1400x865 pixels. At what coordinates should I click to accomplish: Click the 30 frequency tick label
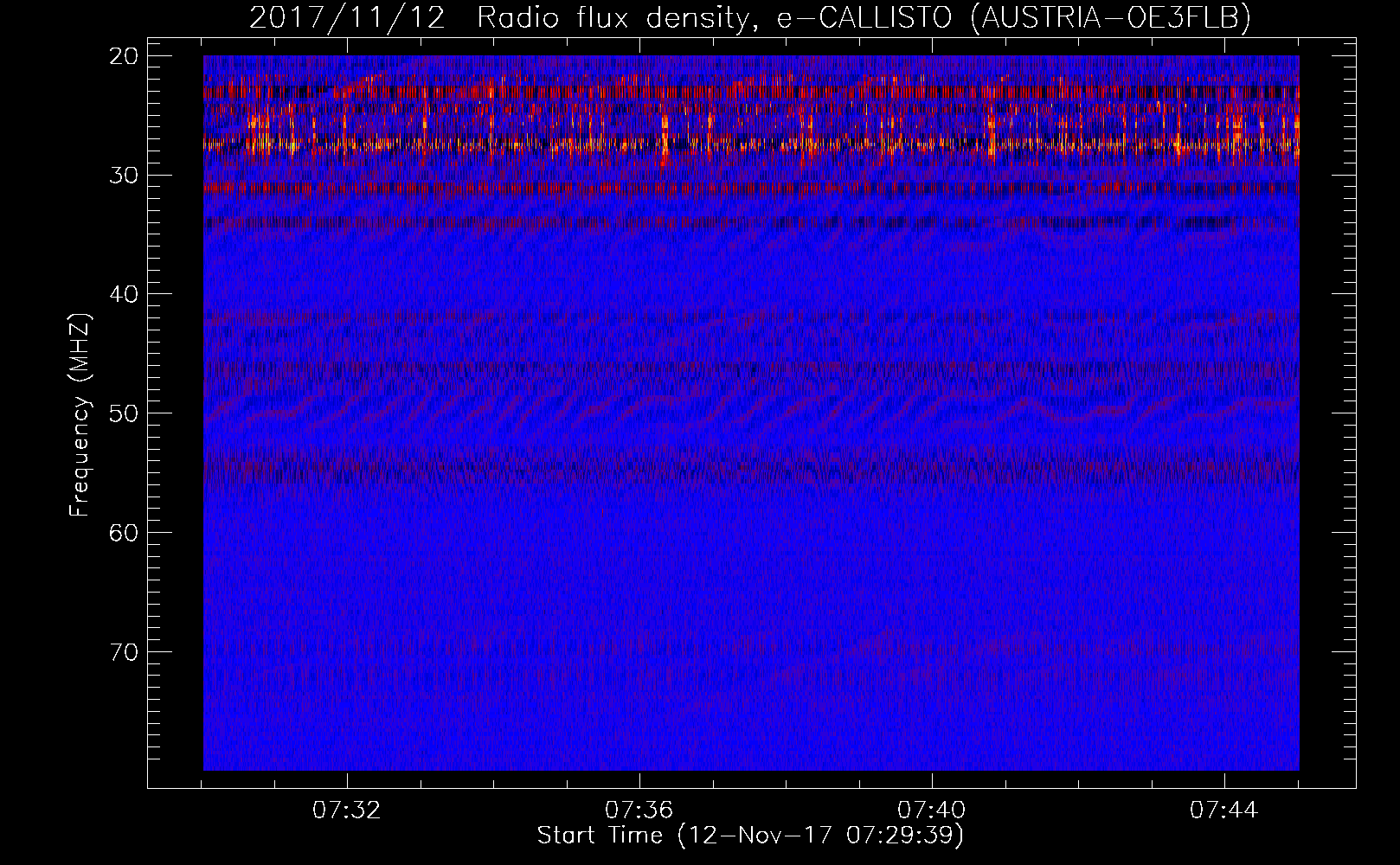click(x=125, y=176)
